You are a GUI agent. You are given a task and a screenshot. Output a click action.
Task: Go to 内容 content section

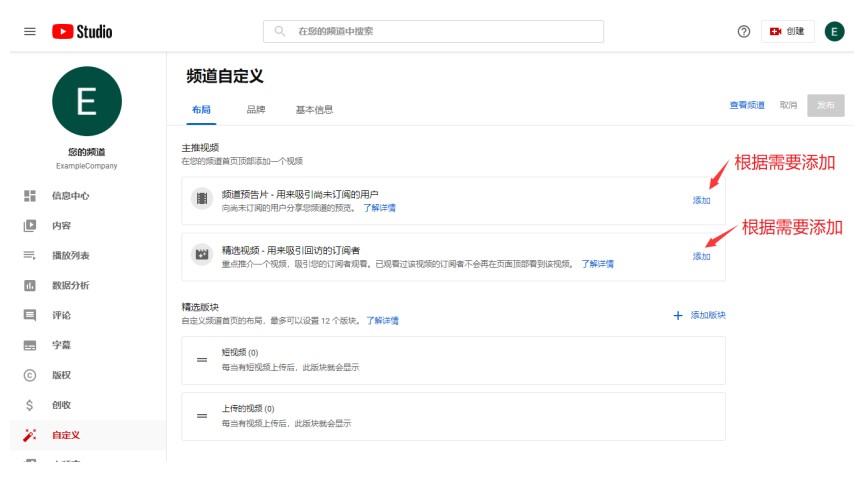[x=62, y=226]
